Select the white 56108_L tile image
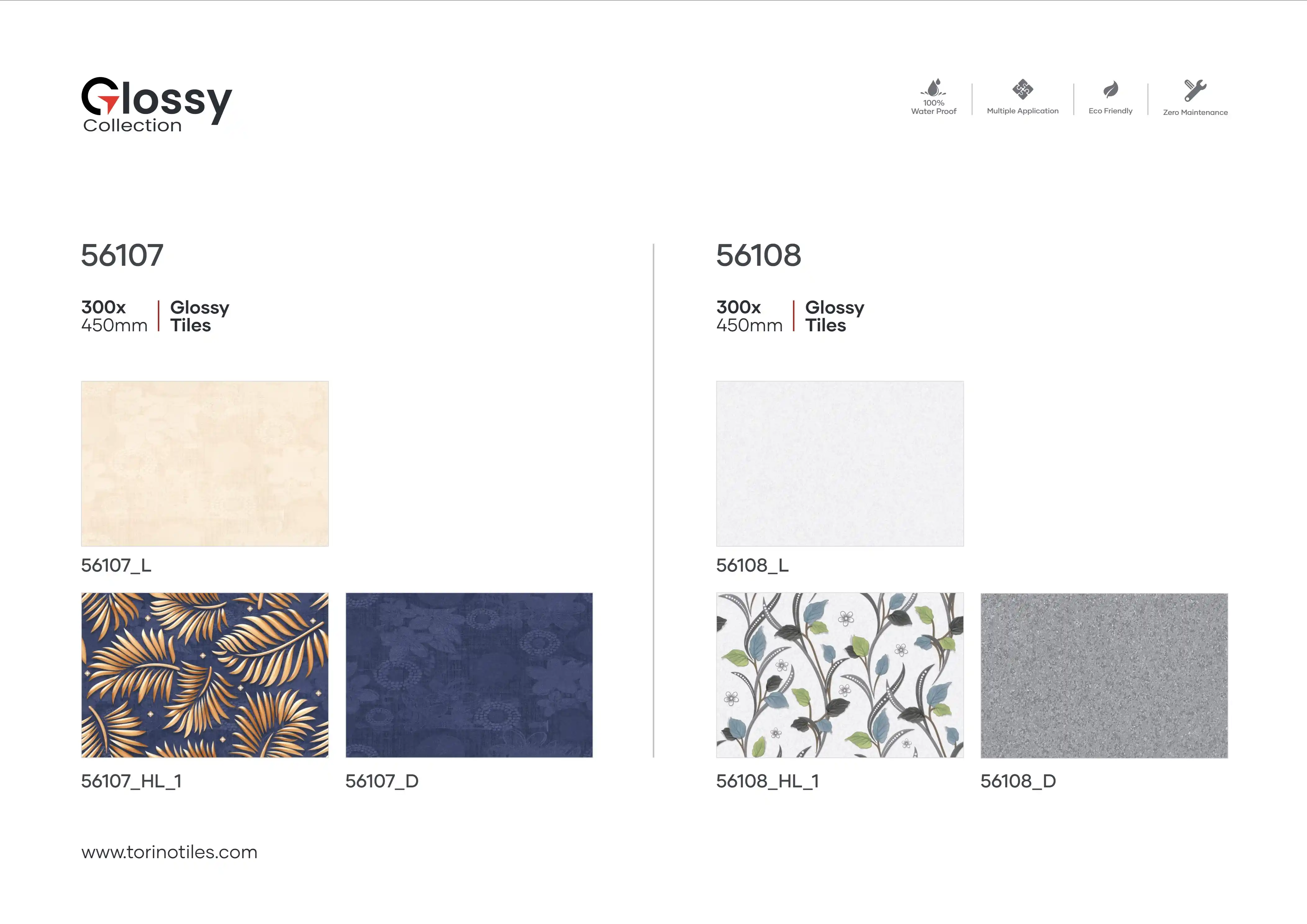The height and width of the screenshot is (924, 1307). point(840,464)
